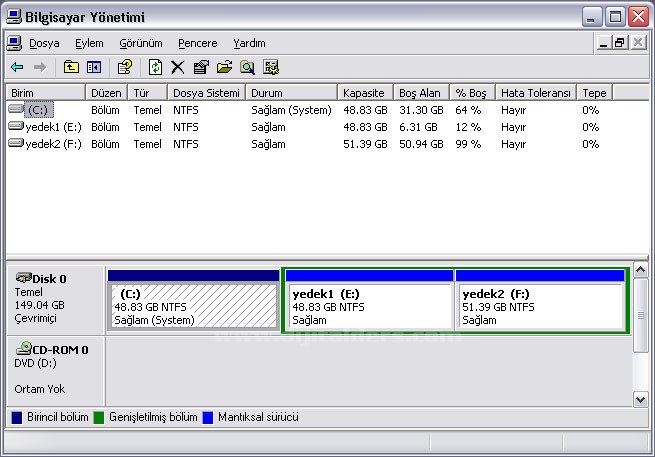The image size is (655, 457).
Task: Click the Back arrow toolbar icon
Action: [17, 67]
